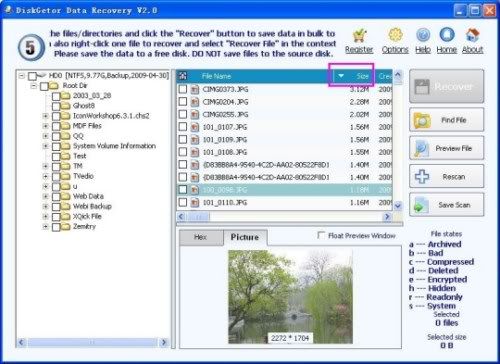The width and height of the screenshot is (500, 364).
Task: Click the folder icon of Zemitry
Action: point(66,227)
